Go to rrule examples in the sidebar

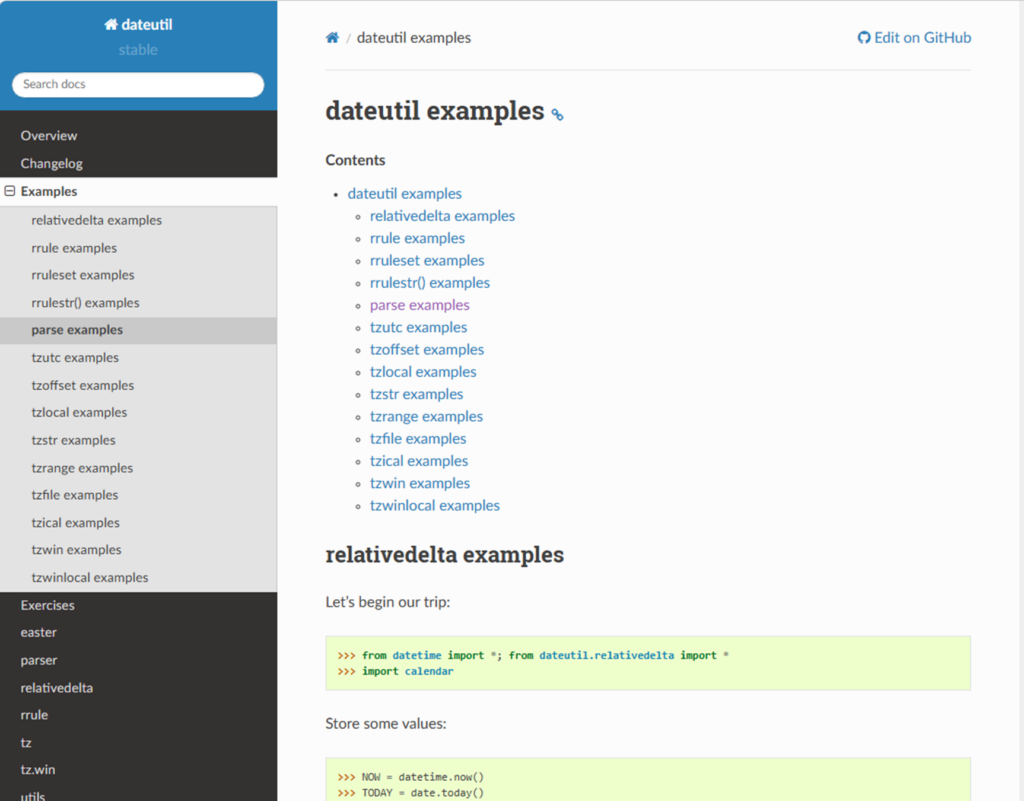pos(74,248)
